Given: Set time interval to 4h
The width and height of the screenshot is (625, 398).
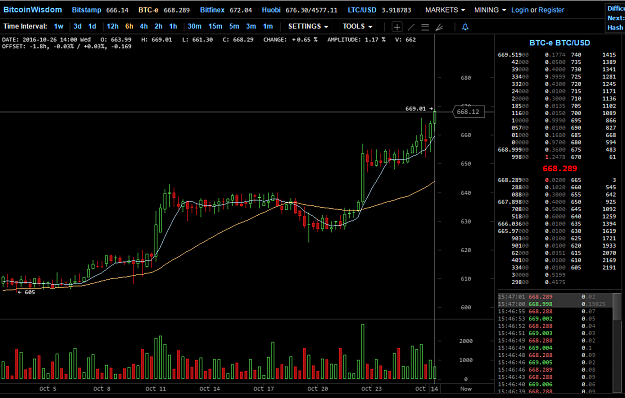Looking at the screenshot, I should (143, 27).
